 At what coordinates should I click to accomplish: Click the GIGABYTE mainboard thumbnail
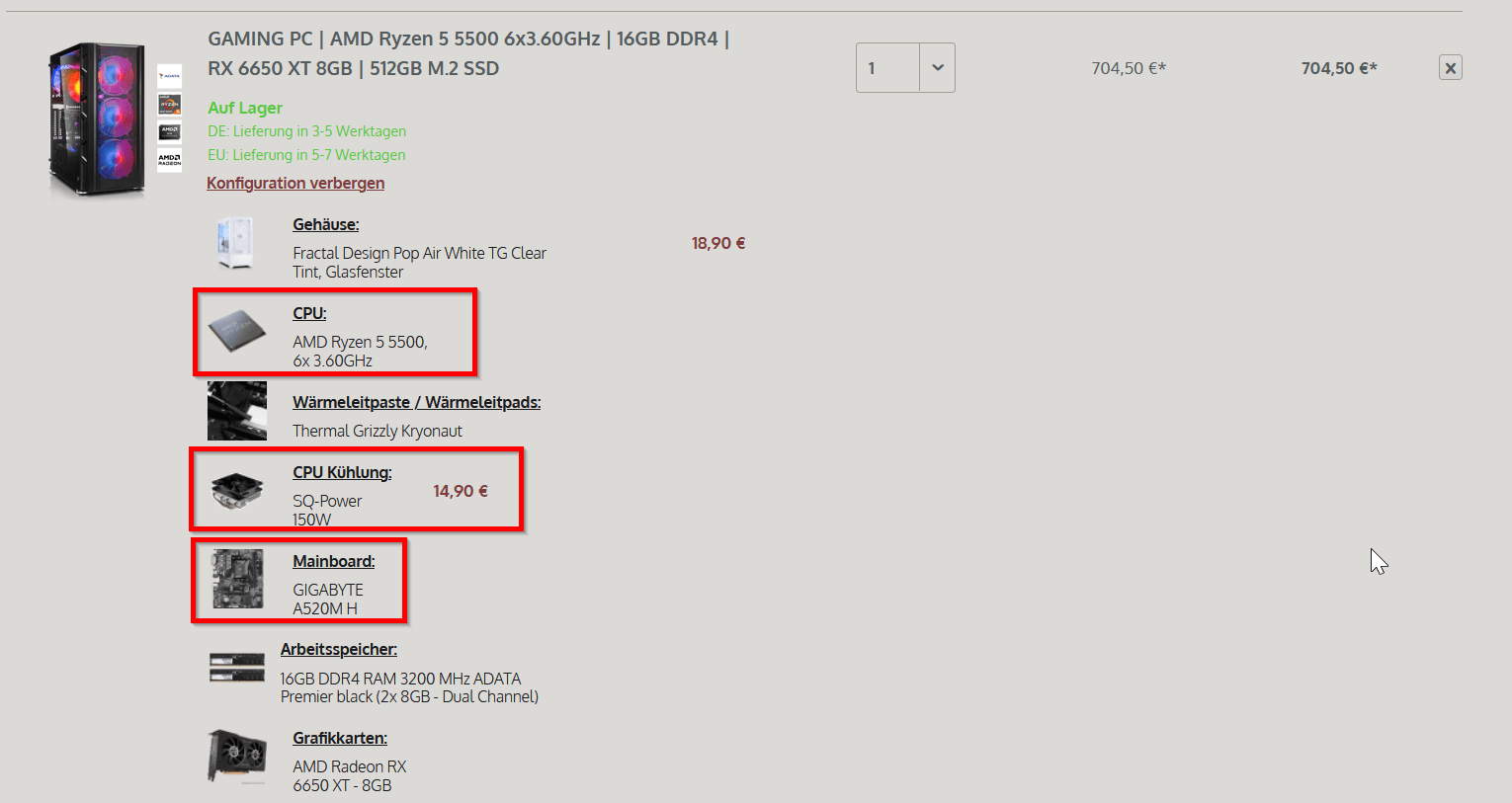pyautogui.click(x=238, y=579)
